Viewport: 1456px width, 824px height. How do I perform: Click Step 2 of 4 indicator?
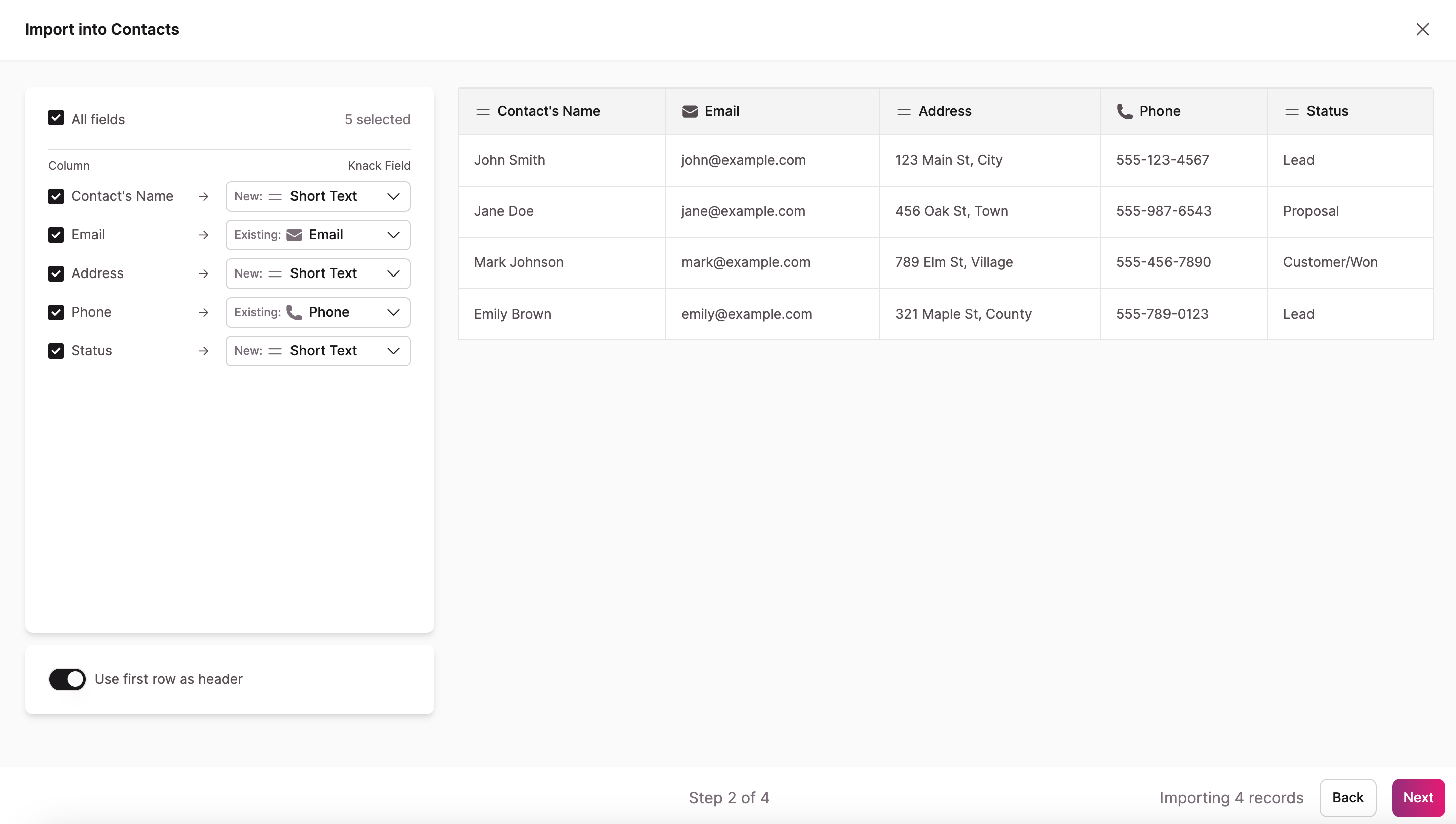tap(729, 798)
